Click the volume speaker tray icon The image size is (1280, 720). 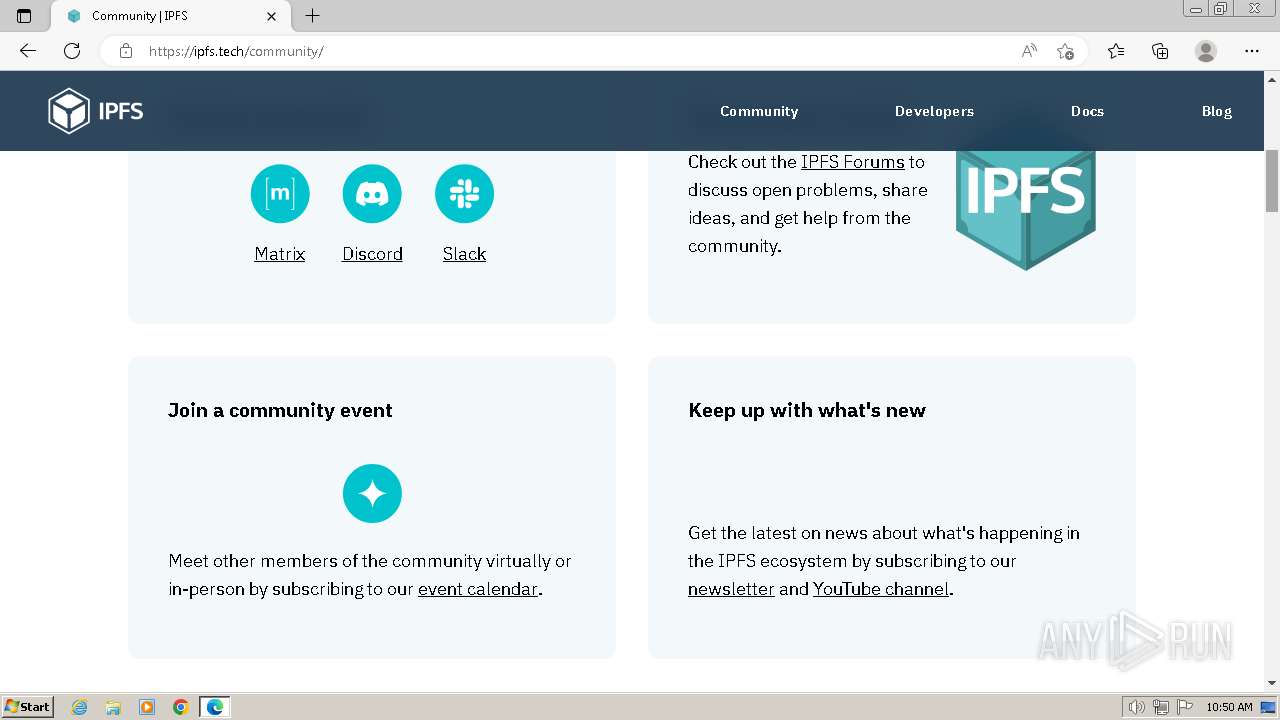(1137, 707)
